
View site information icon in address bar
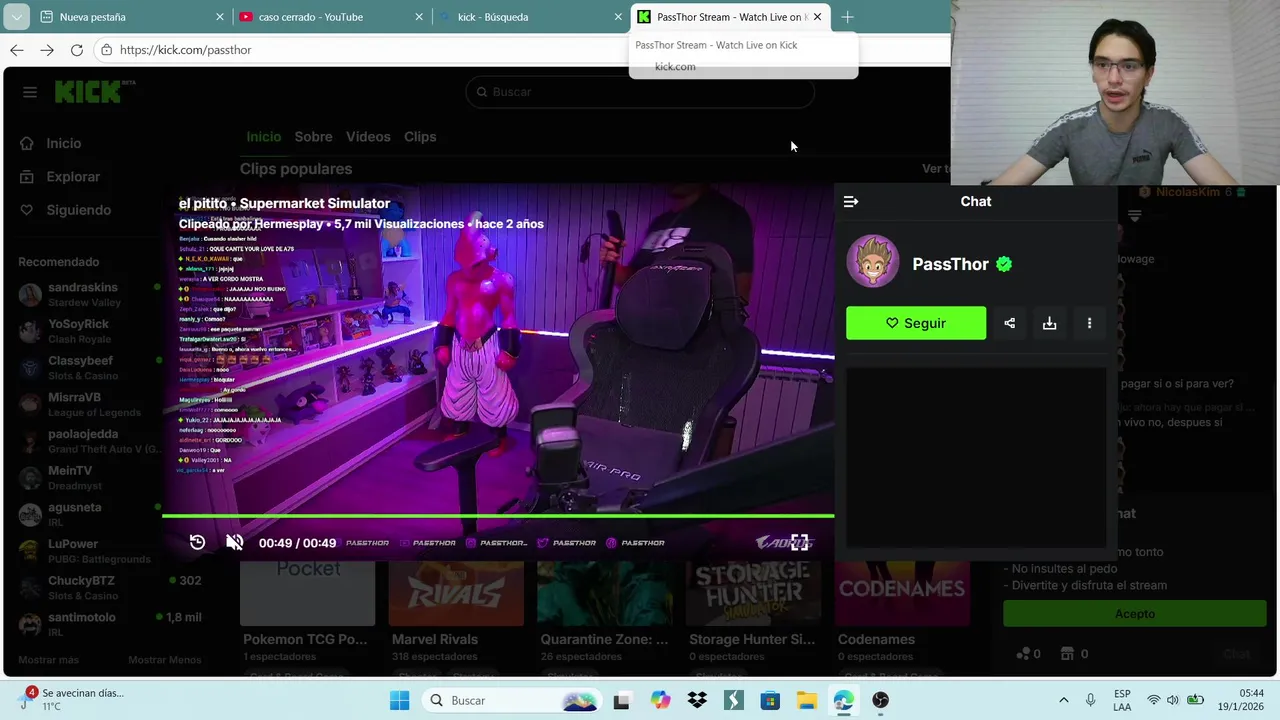click(x=106, y=50)
